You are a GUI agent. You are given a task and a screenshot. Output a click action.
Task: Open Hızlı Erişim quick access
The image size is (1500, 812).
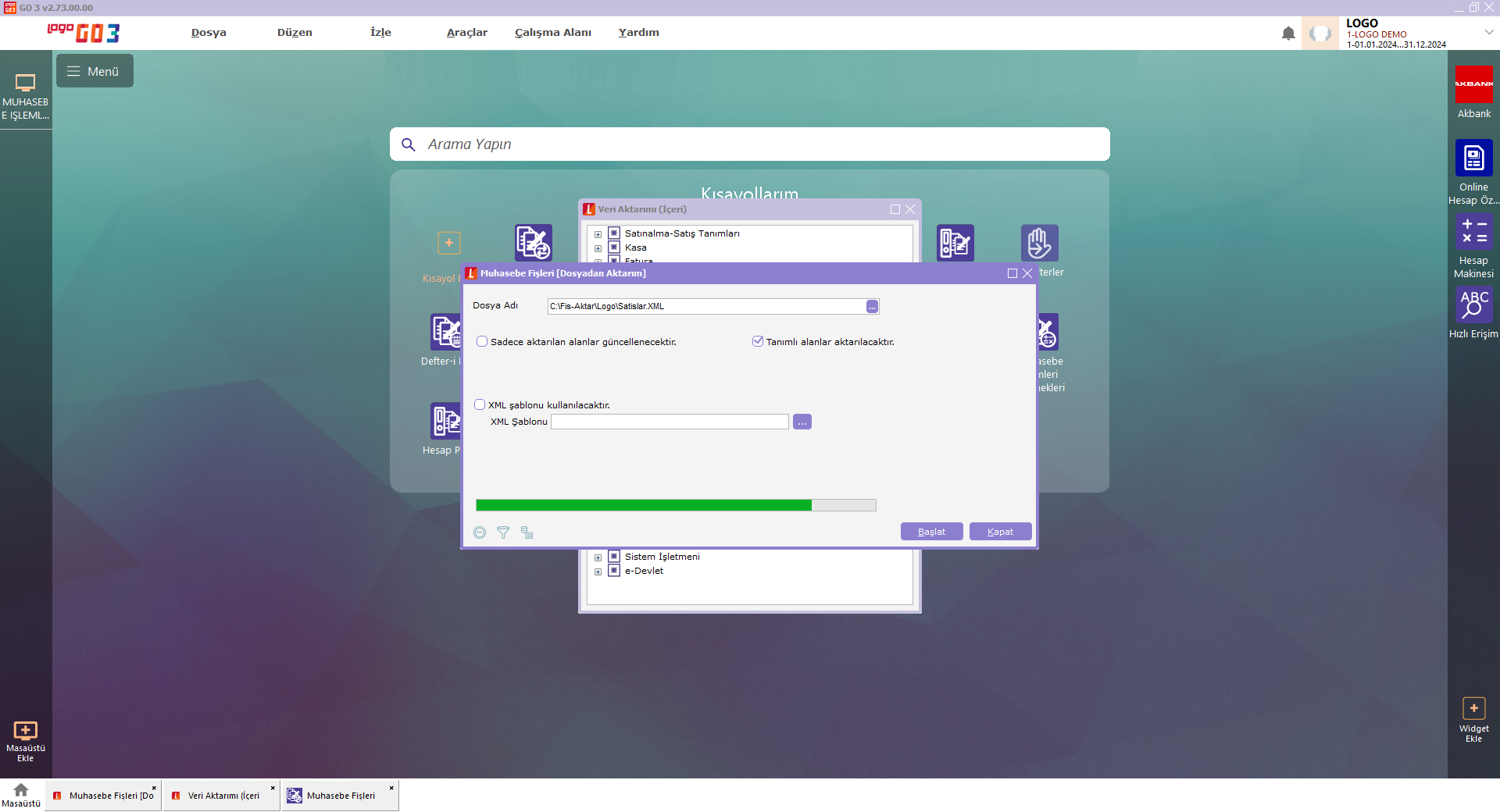[x=1473, y=304]
